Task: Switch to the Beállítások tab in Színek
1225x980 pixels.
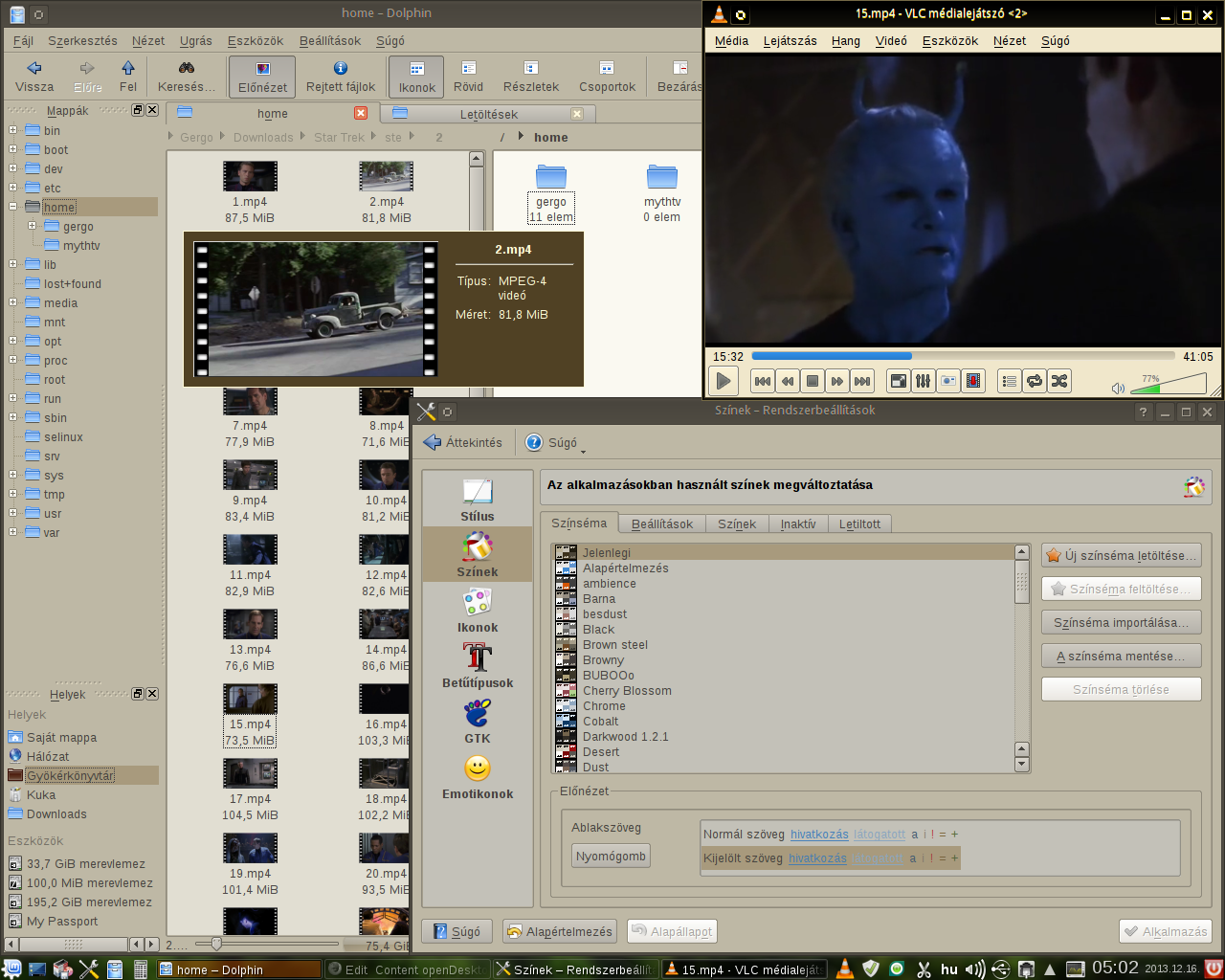Action: 662,524
